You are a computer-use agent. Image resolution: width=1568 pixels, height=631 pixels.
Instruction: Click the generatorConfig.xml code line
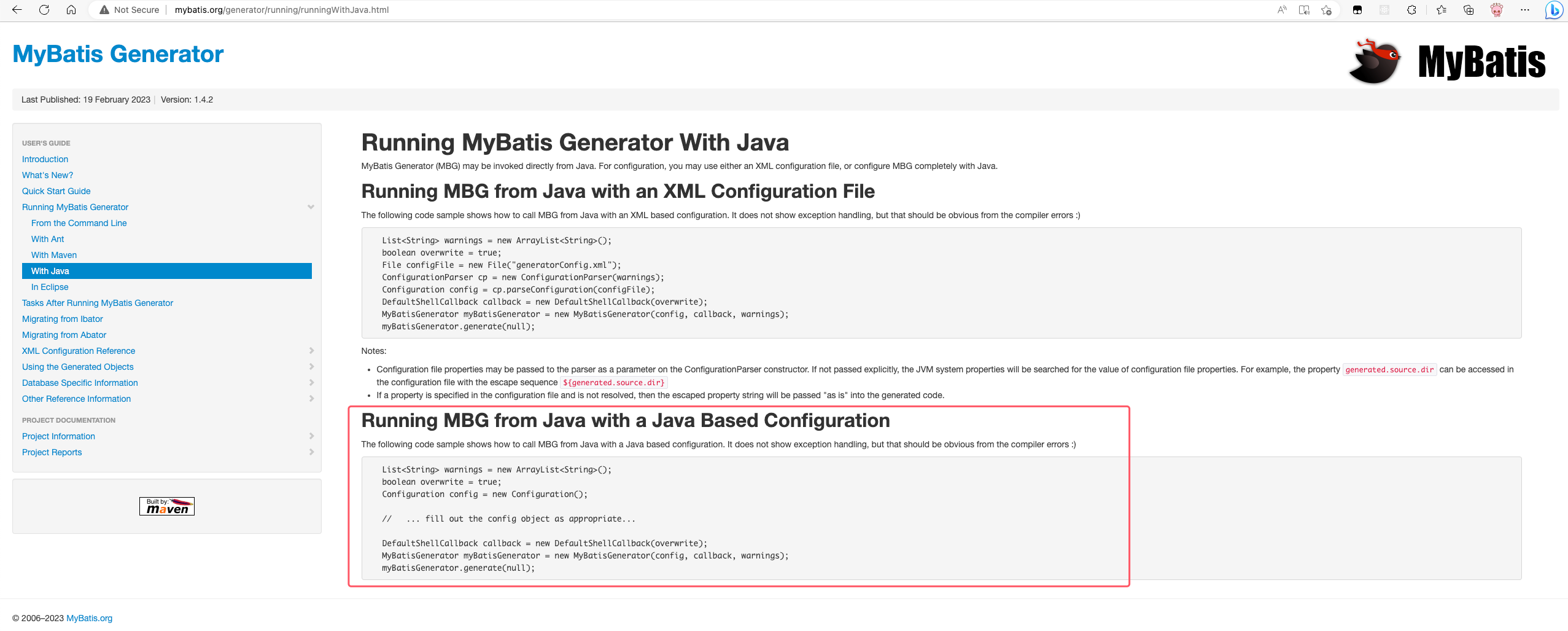[x=501, y=265]
